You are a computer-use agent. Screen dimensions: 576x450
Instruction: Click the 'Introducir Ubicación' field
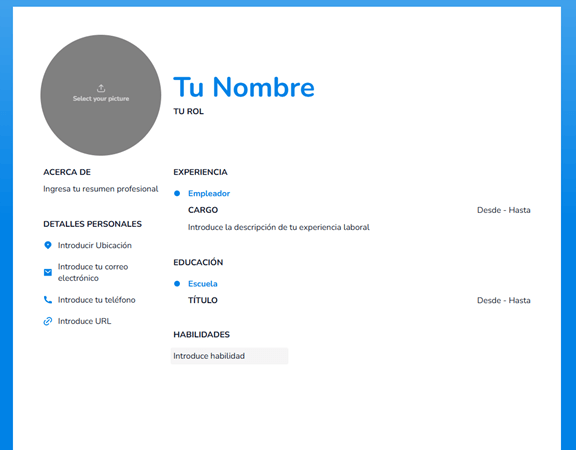tap(95, 245)
